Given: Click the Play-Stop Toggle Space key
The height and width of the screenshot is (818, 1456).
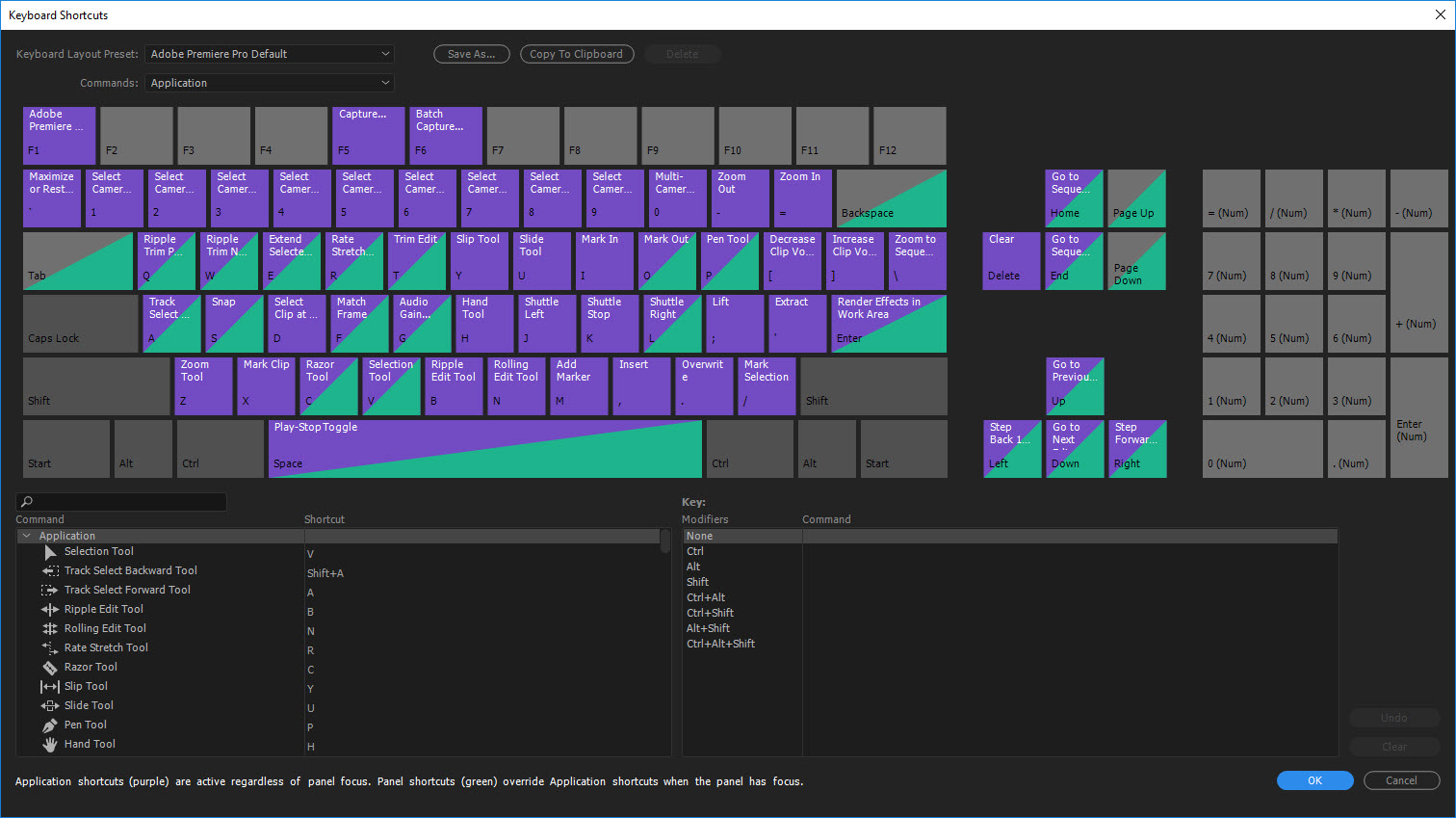Looking at the screenshot, I should point(485,449).
